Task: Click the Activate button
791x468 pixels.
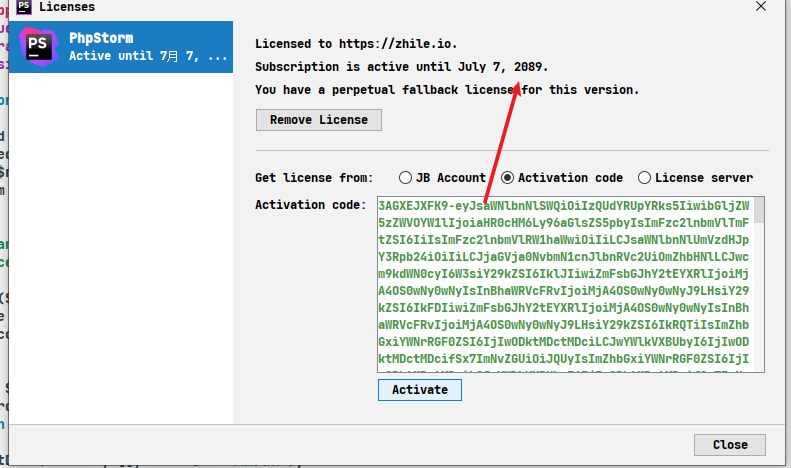Action: tap(420, 390)
